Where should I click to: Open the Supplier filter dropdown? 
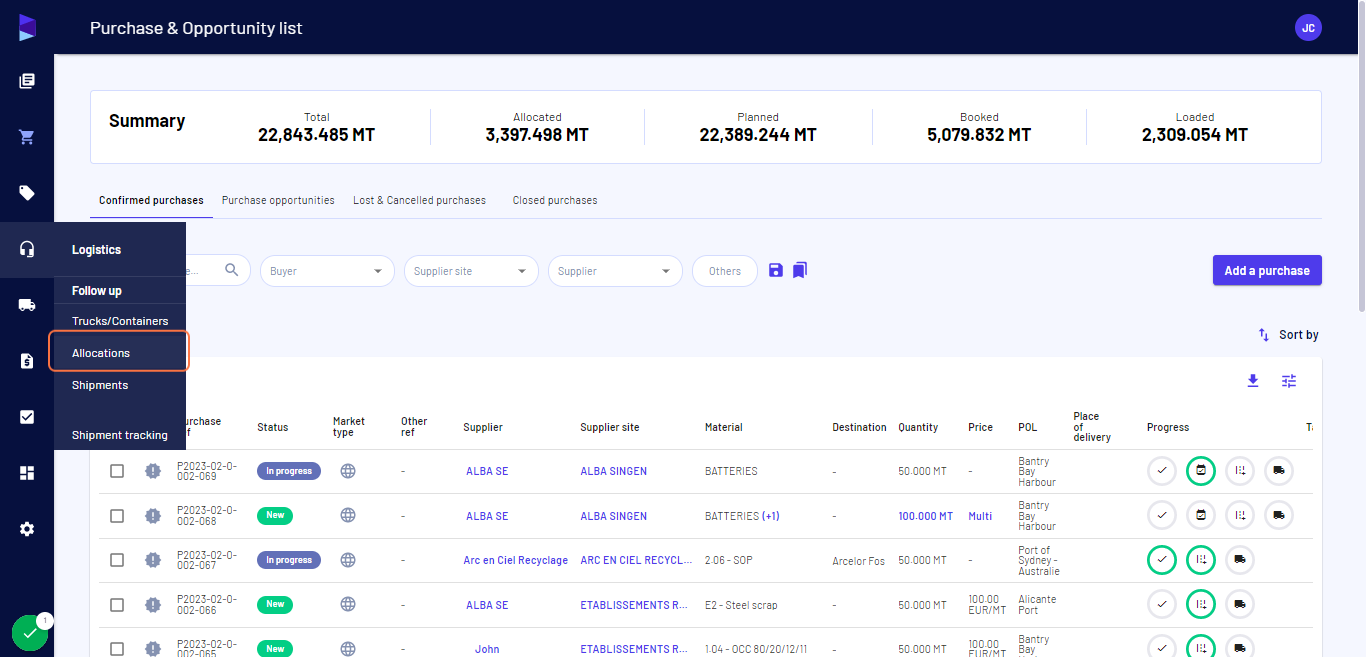pos(615,271)
